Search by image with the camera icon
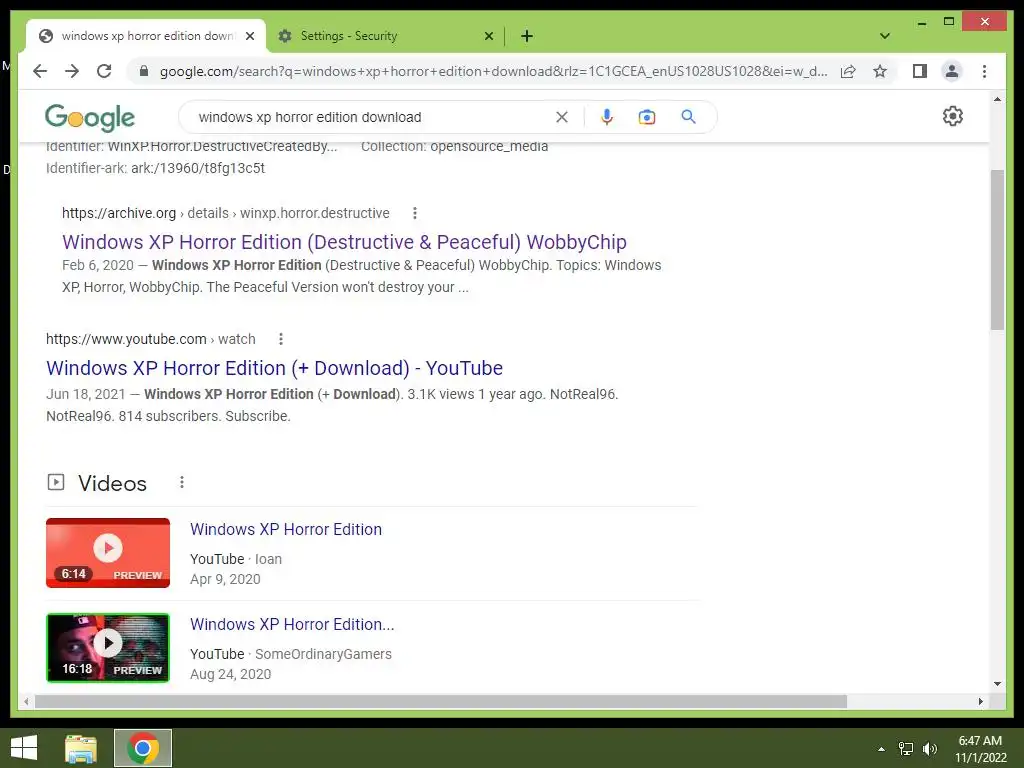Screen dimensions: 1024x768 tap(647, 117)
